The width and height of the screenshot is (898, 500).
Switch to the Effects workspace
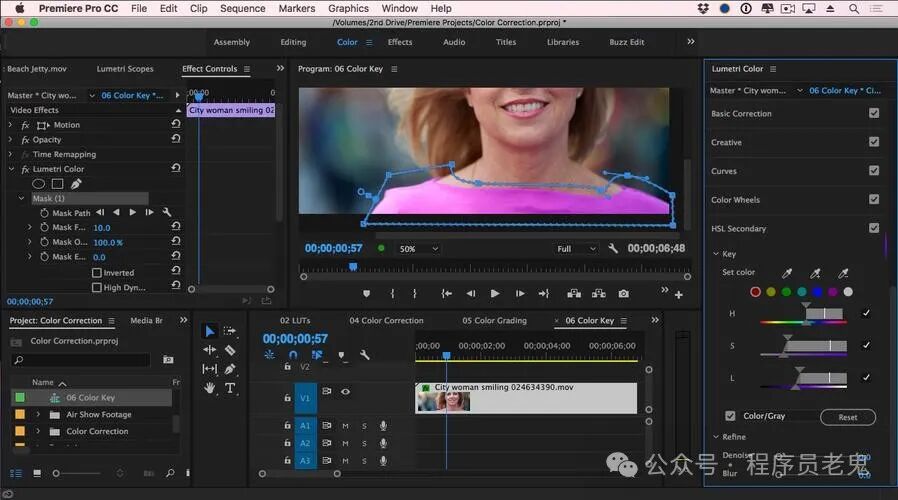(400, 42)
